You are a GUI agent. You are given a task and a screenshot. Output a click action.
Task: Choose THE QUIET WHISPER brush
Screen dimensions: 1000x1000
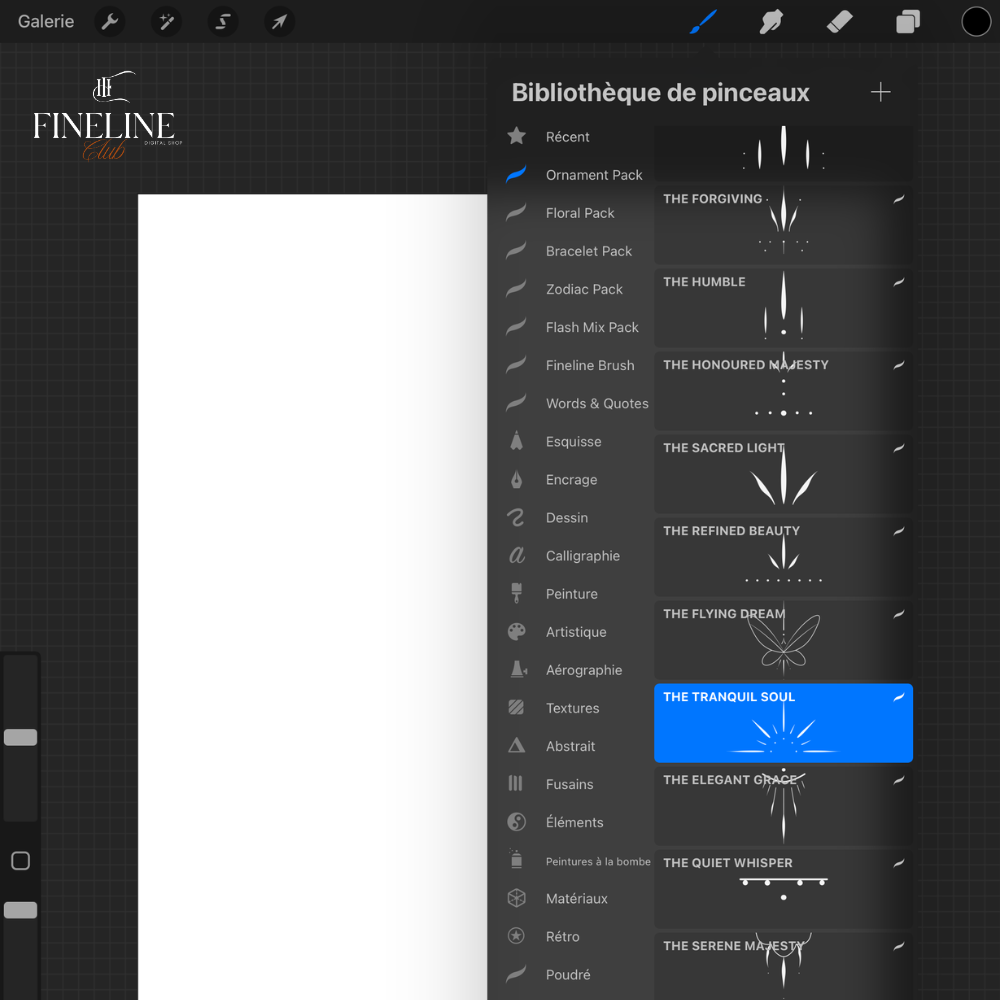[783, 888]
